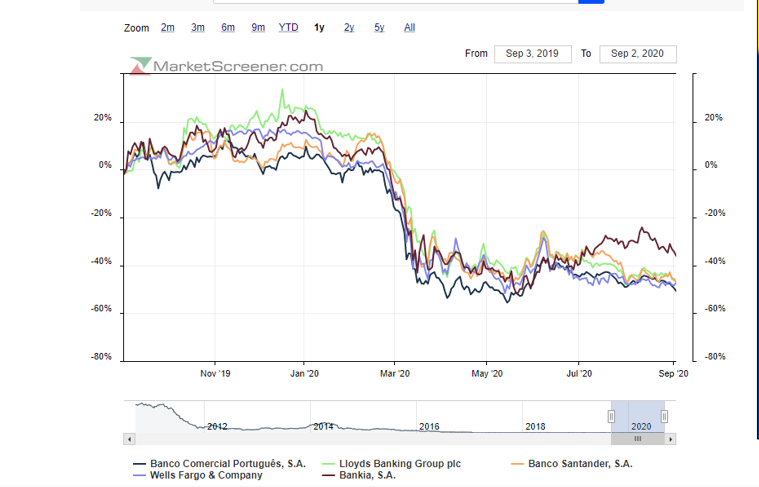759x487 pixels.
Task: Set zoom range to 5y
Action: click(379, 28)
